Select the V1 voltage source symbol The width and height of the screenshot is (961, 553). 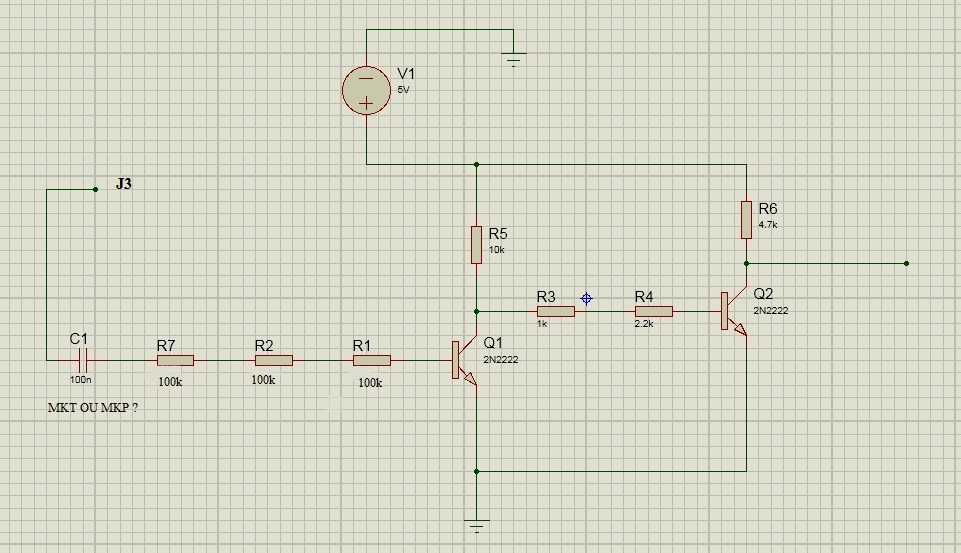[x=366, y=90]
